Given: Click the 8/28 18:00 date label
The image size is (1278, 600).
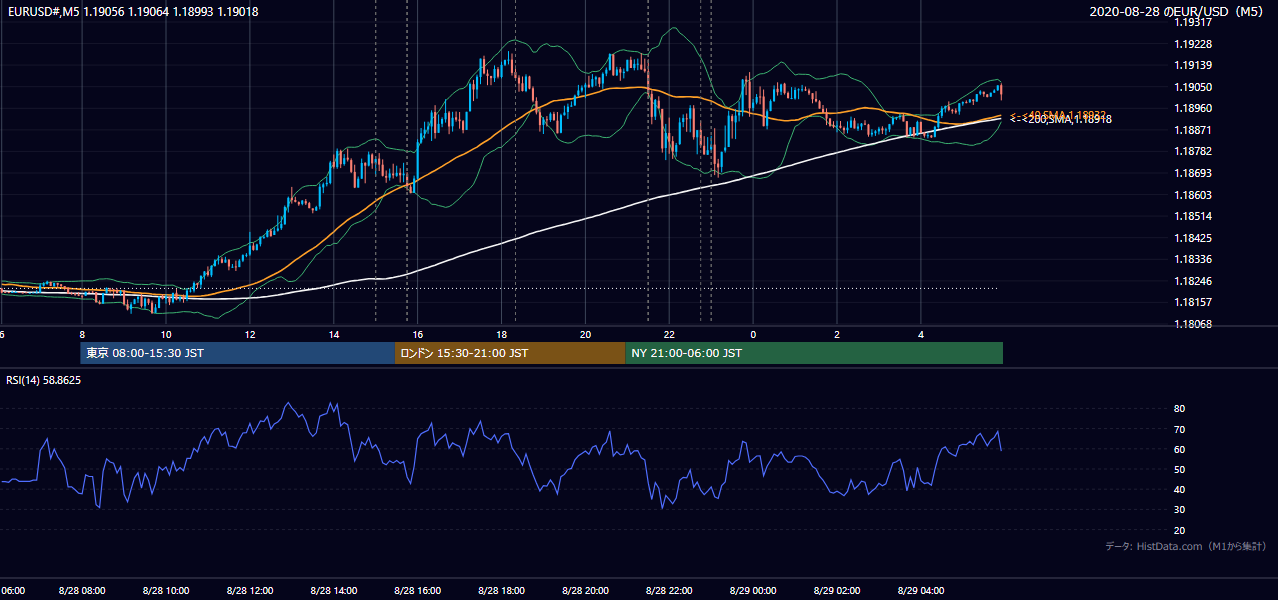Looking at the screenshot, I should pos(502,591).
